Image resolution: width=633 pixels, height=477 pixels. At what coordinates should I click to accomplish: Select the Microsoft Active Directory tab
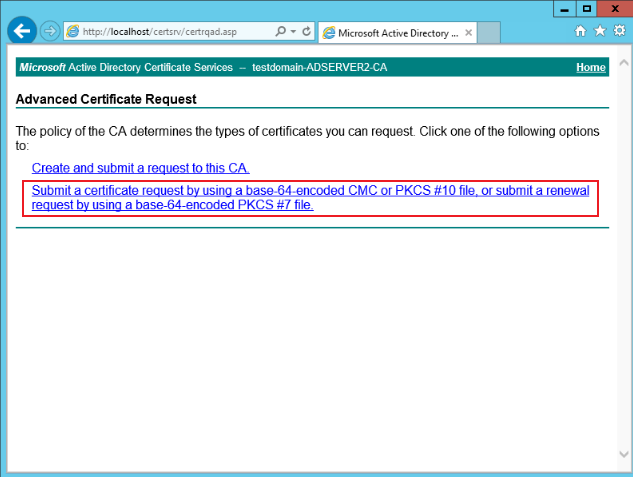pos(398,33)
